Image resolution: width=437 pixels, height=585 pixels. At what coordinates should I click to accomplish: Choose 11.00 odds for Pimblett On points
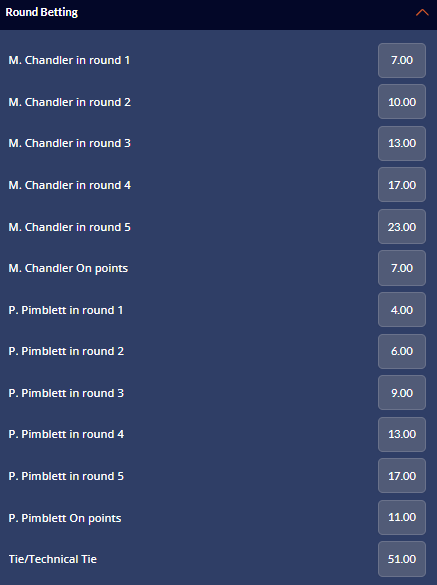click(402, 517)
